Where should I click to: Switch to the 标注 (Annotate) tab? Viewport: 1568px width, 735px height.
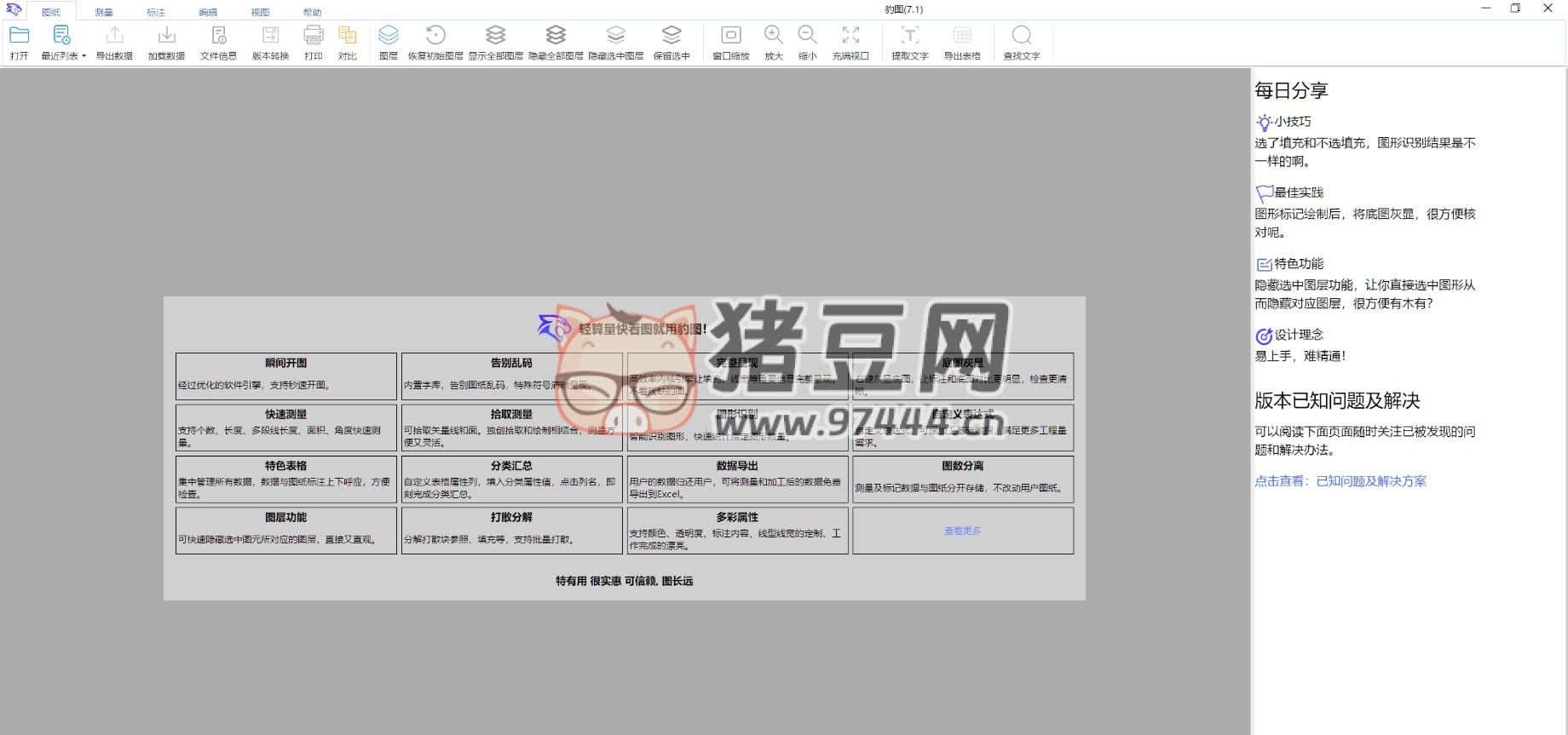156,12
